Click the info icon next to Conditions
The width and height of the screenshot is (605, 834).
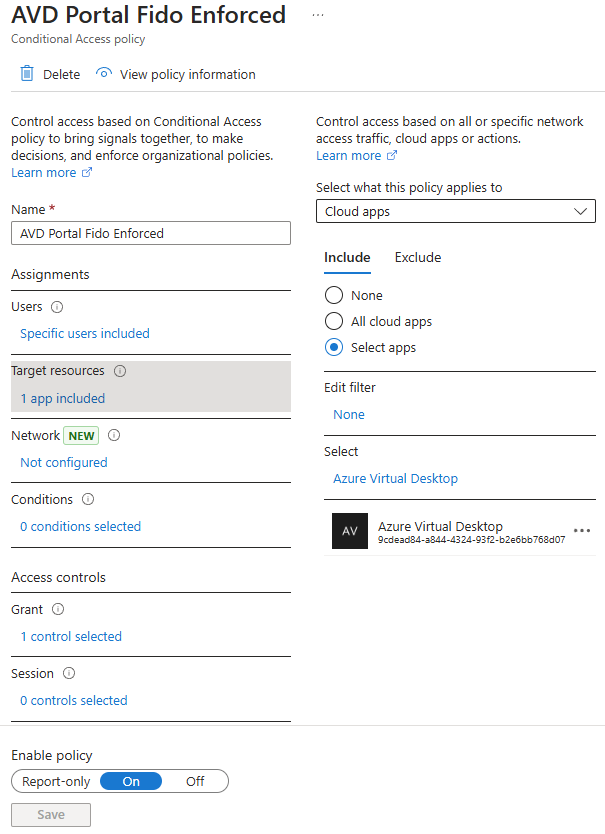88,499
